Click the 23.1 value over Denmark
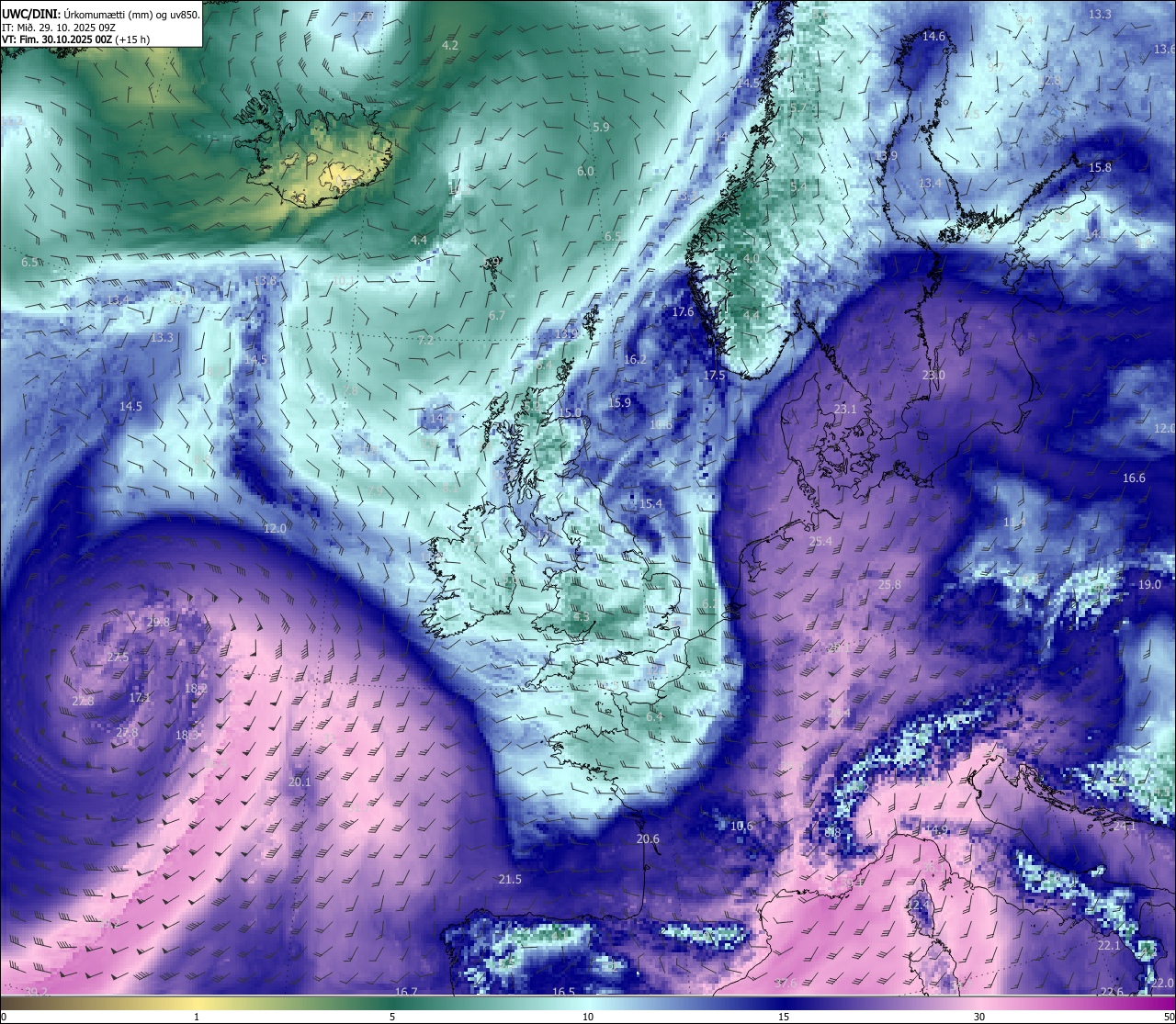The image size is (1176, 1024). [844, 409]
